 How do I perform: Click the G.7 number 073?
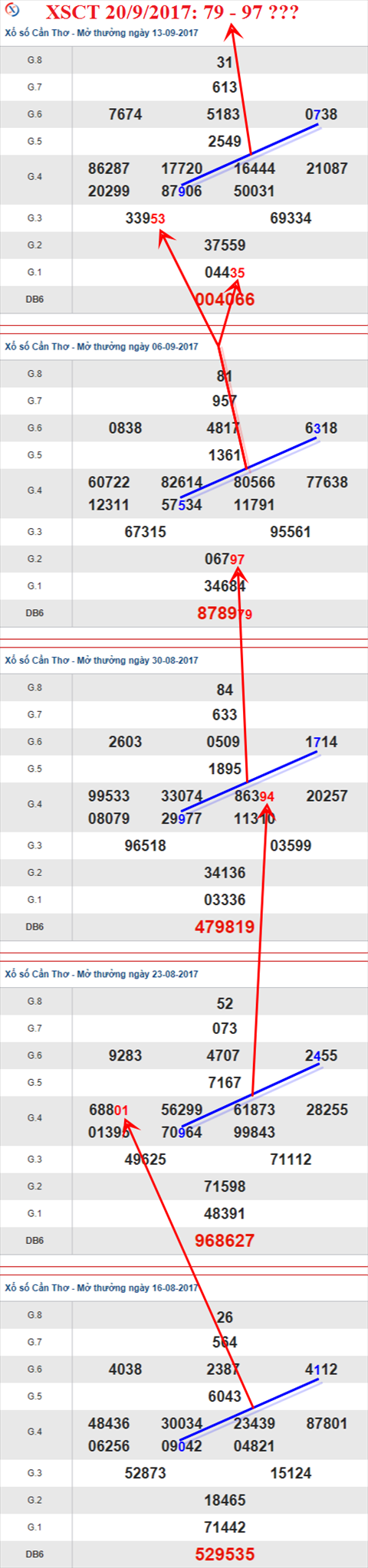tap(225, 1028)
